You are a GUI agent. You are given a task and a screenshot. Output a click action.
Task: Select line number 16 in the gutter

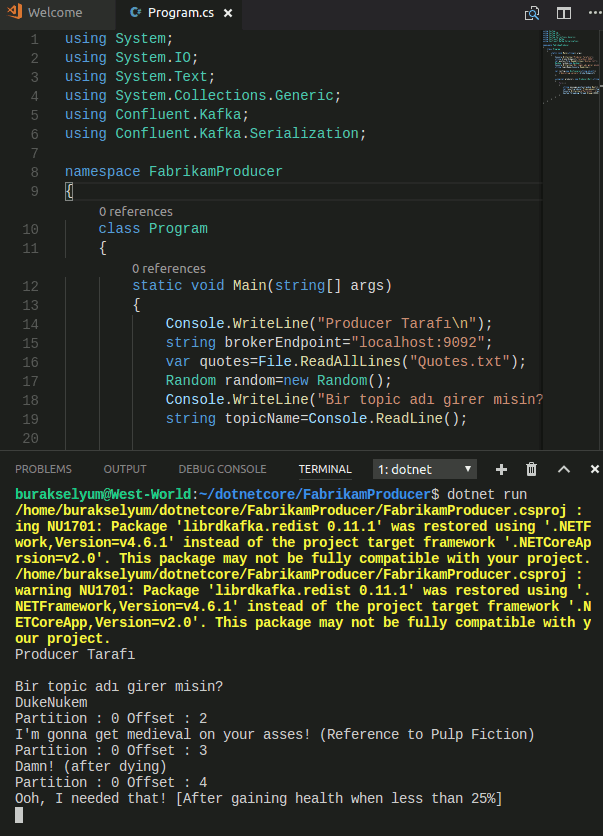click(x=30, y=360)
